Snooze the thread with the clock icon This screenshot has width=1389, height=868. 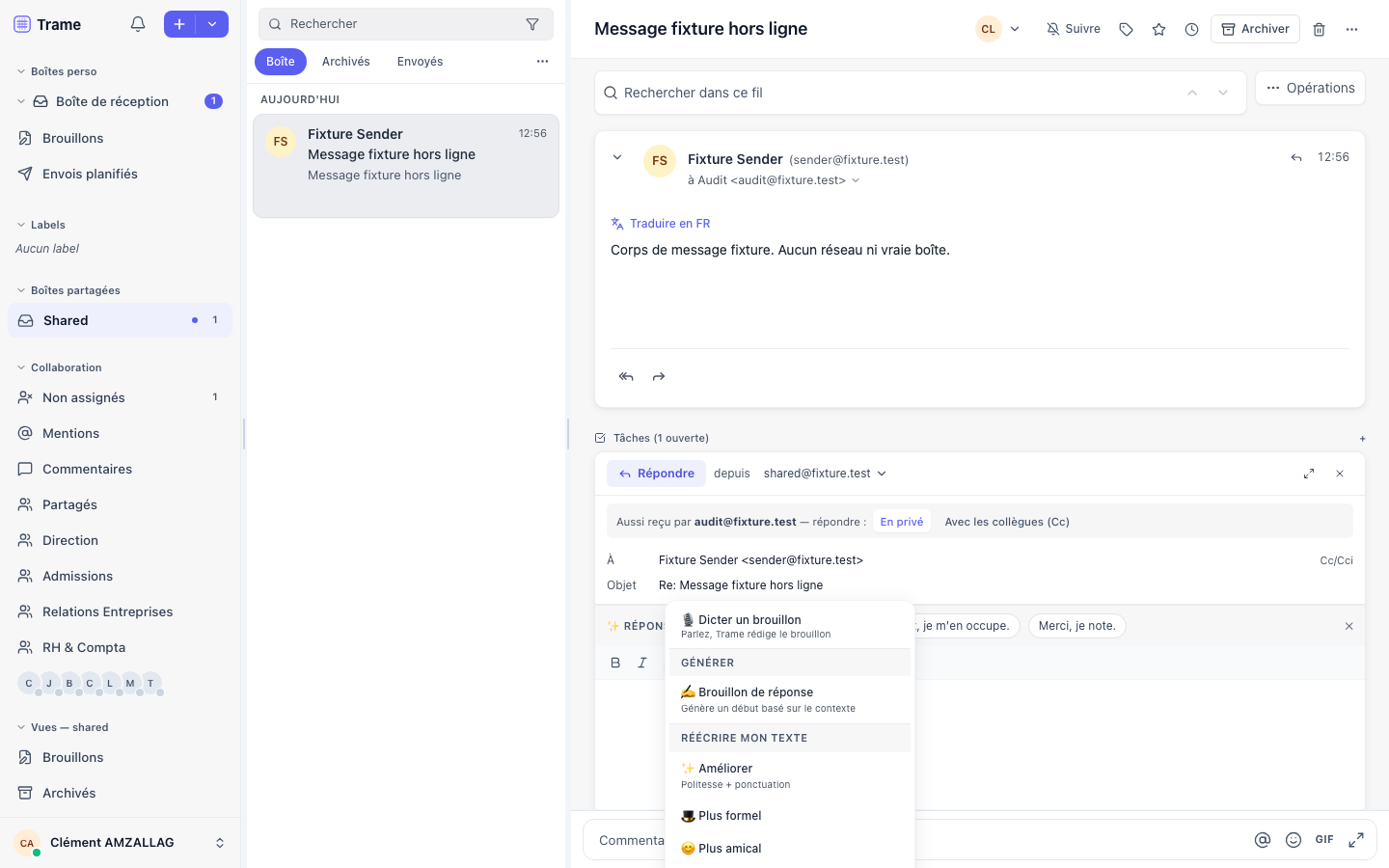point(1191,29)
